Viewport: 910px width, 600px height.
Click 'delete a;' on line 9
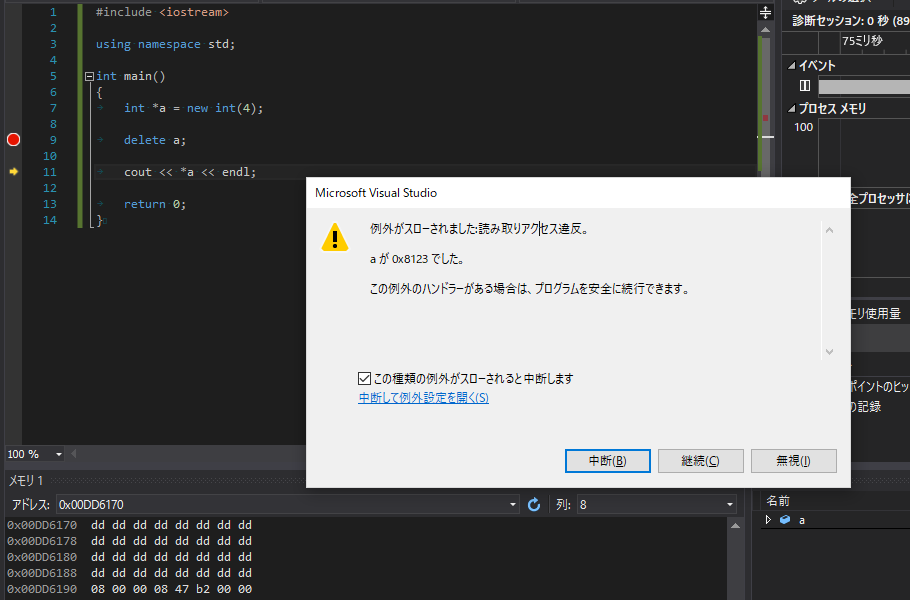pyautogui.click(x=154, y=140)
